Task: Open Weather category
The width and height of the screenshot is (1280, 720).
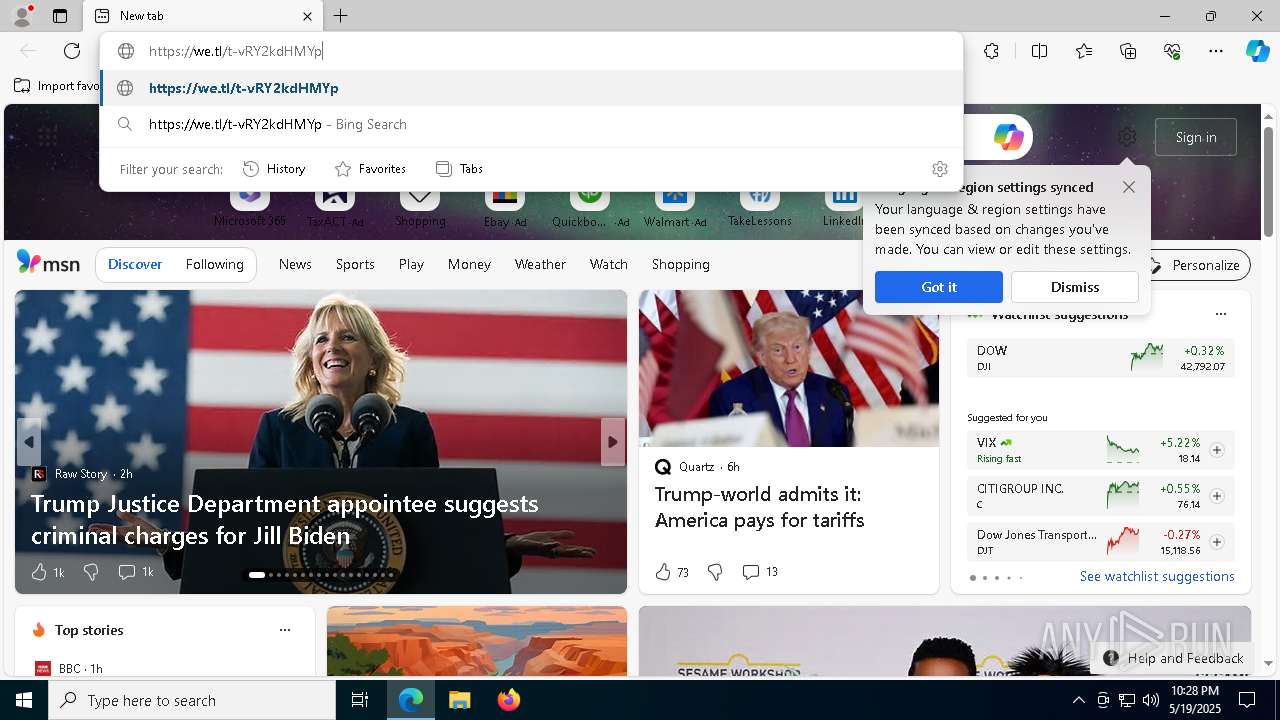Action: (x=540, y=264)
